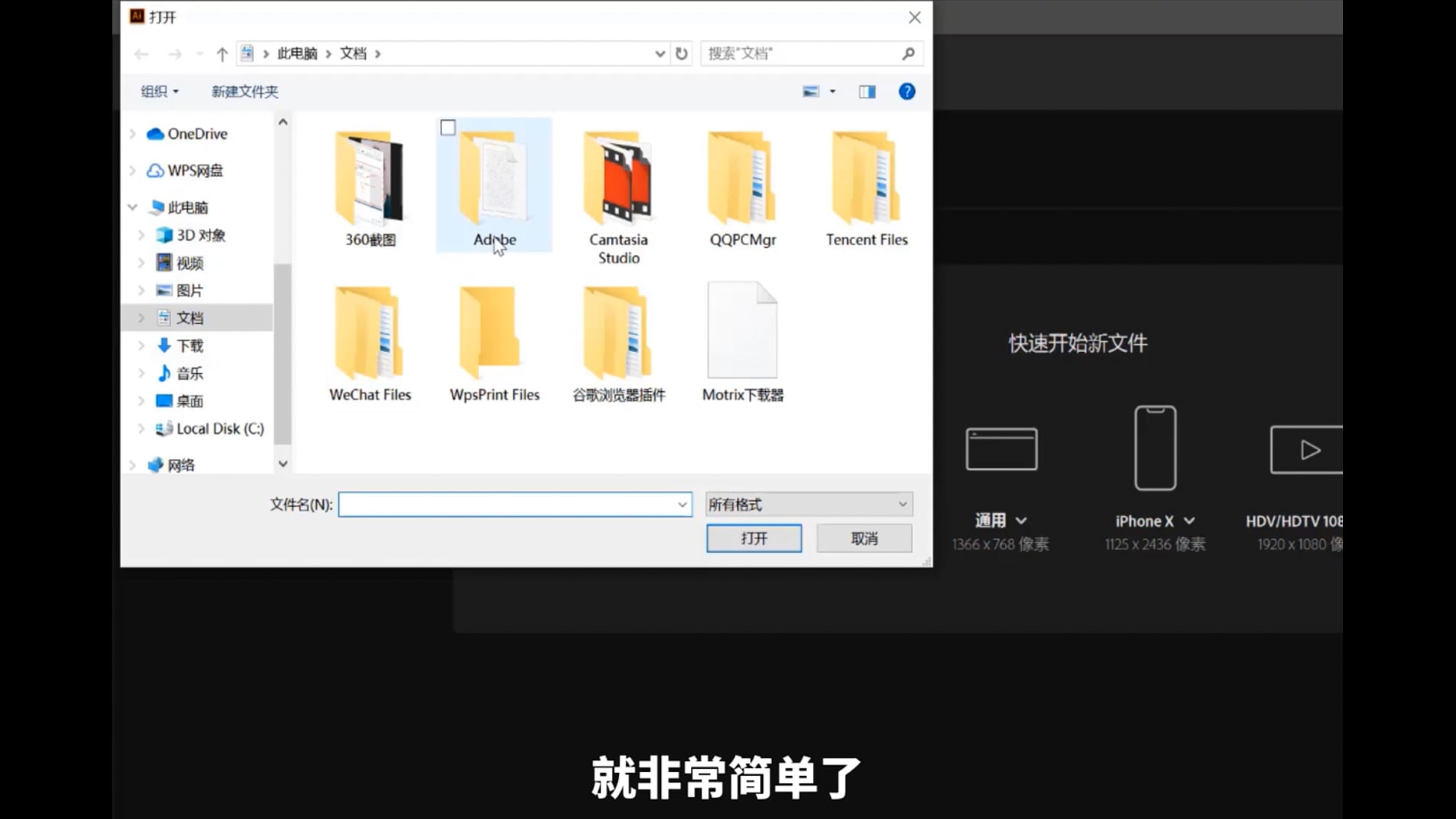This screenshot has width=1456, height=819.
Task: Open the 组织 dropdown menu
Action: (158, 91)
